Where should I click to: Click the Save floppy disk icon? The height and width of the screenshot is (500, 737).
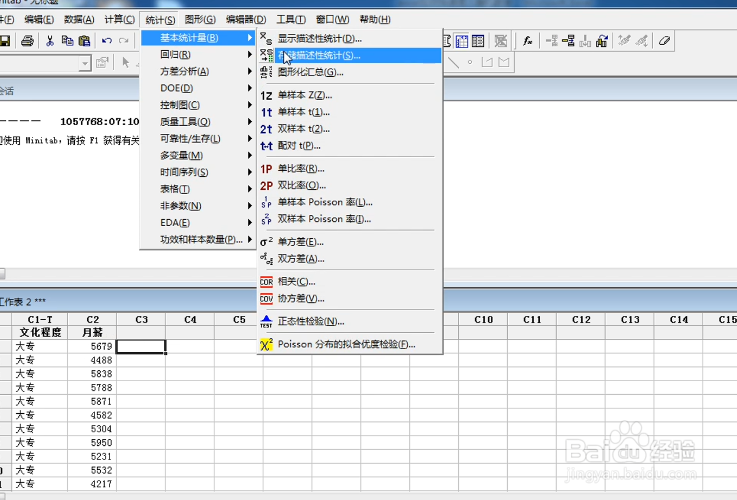5,41
